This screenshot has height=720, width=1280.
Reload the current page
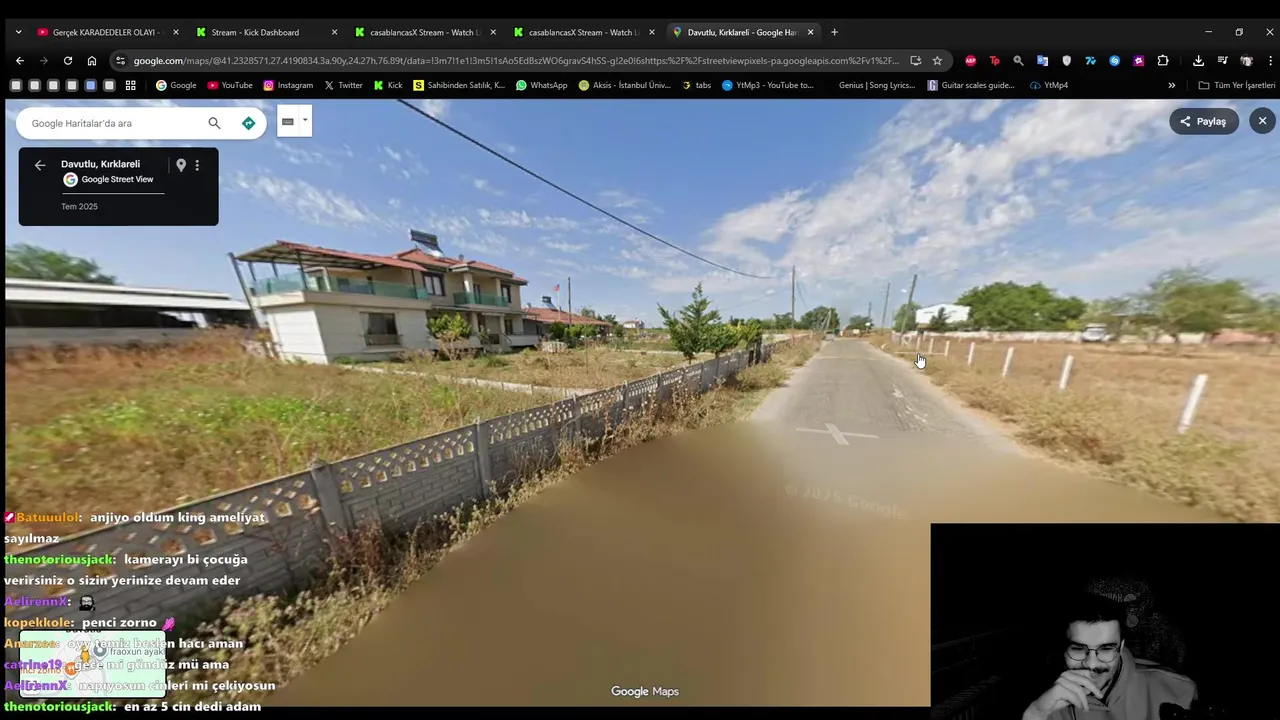68,60
